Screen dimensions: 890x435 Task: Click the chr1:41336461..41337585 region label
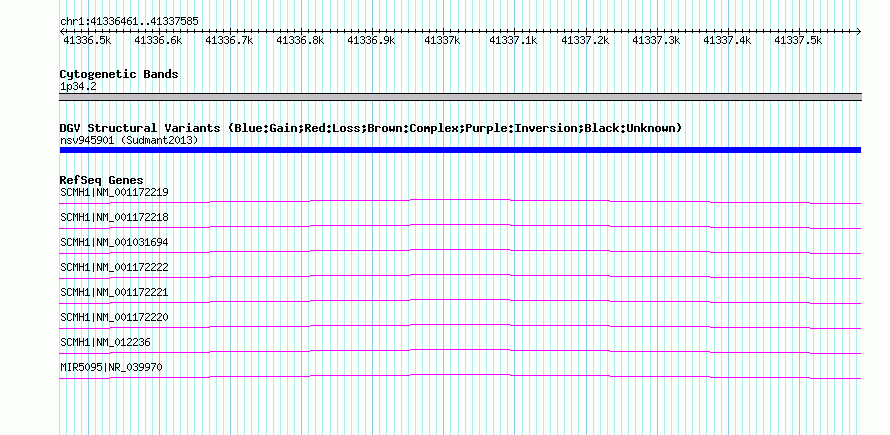pos(129,22)
